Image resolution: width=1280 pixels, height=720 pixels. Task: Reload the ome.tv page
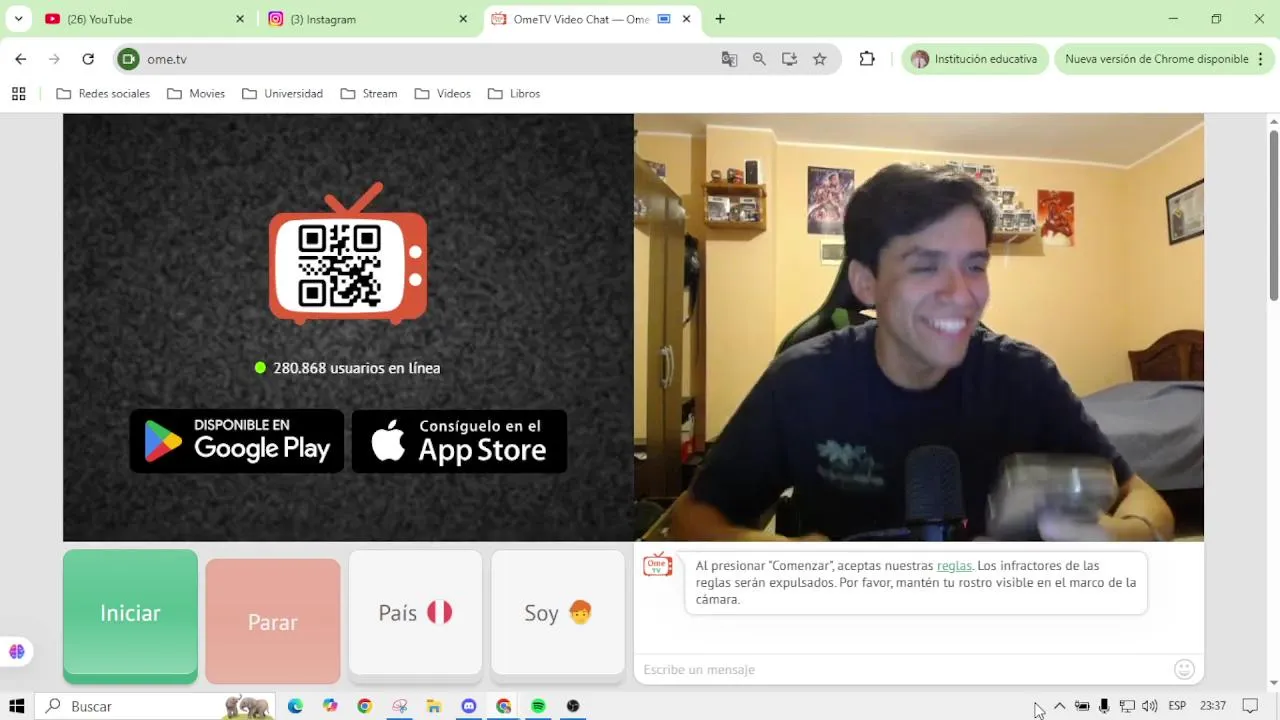click(x=88, y=59)
